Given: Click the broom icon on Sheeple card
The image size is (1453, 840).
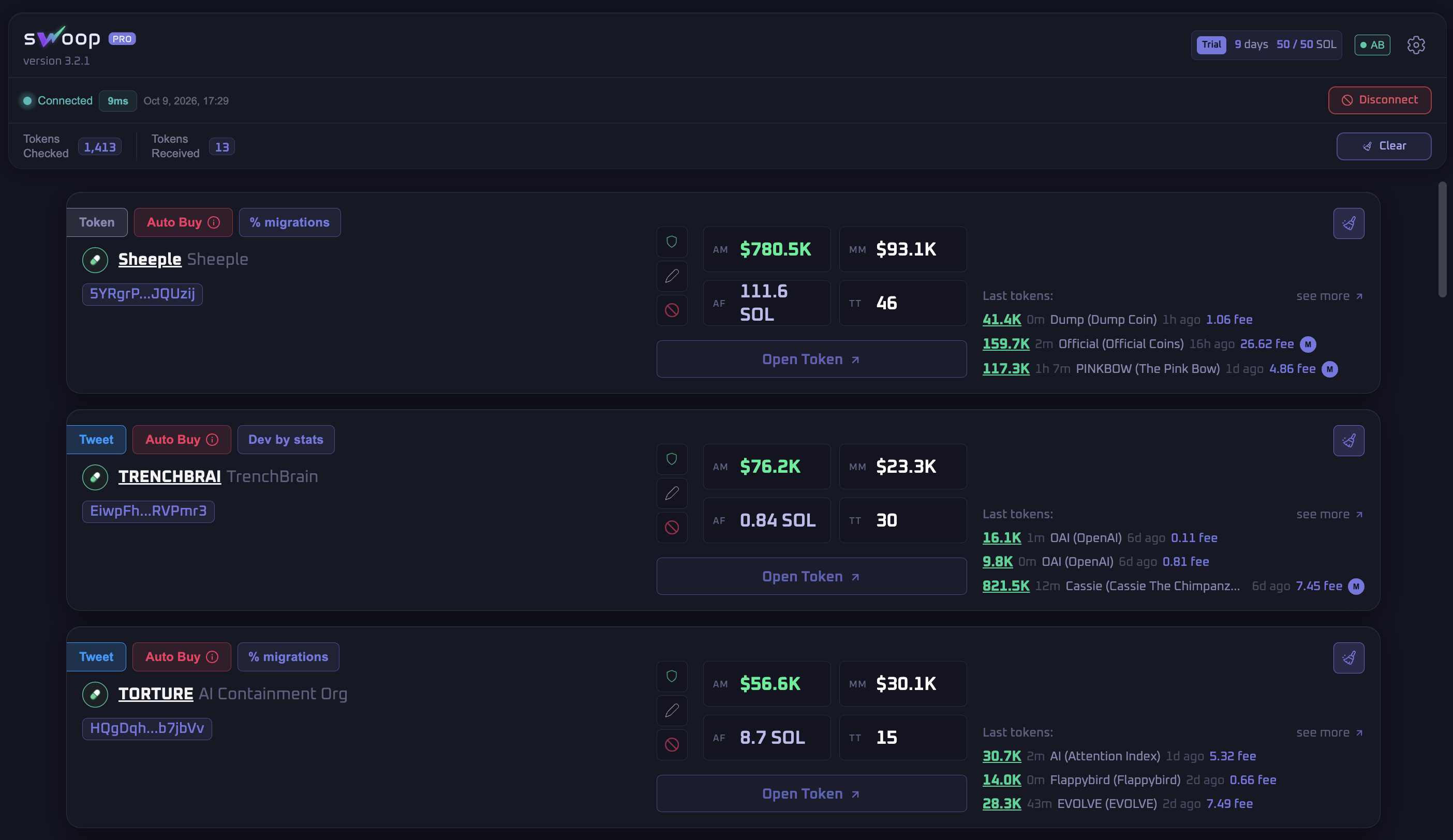Looking at the screenshot, I should 1348,223.
